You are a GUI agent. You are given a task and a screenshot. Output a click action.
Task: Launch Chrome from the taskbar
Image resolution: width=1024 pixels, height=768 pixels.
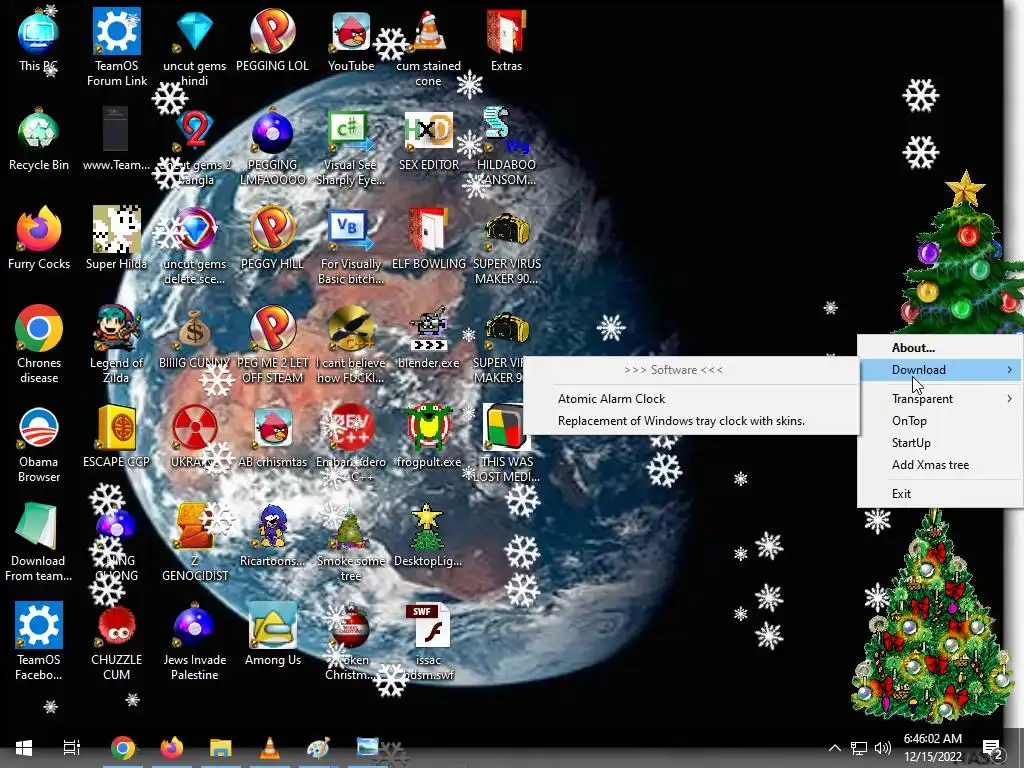point(123,747)
